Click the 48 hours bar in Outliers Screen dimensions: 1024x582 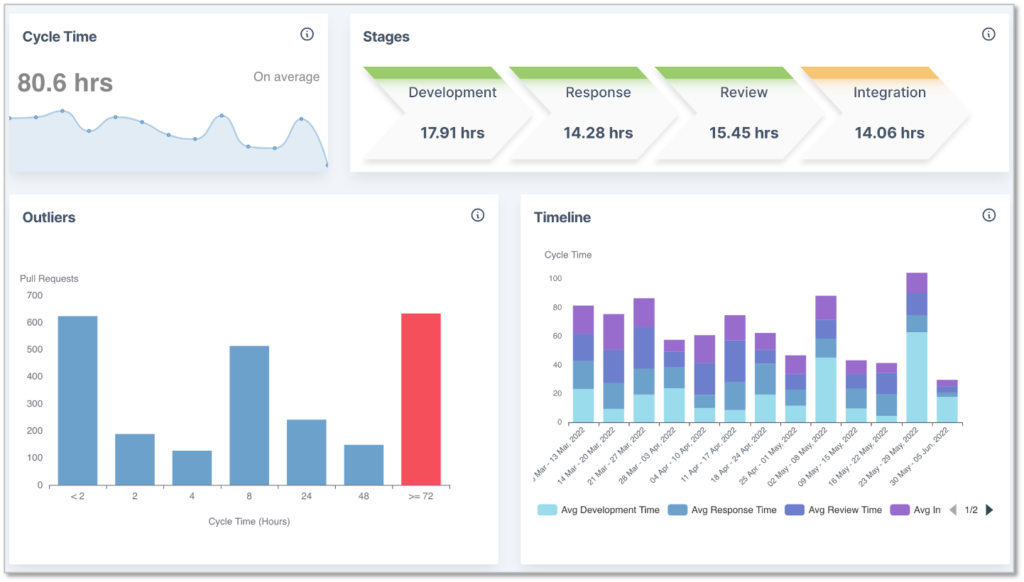coord(364,465)
